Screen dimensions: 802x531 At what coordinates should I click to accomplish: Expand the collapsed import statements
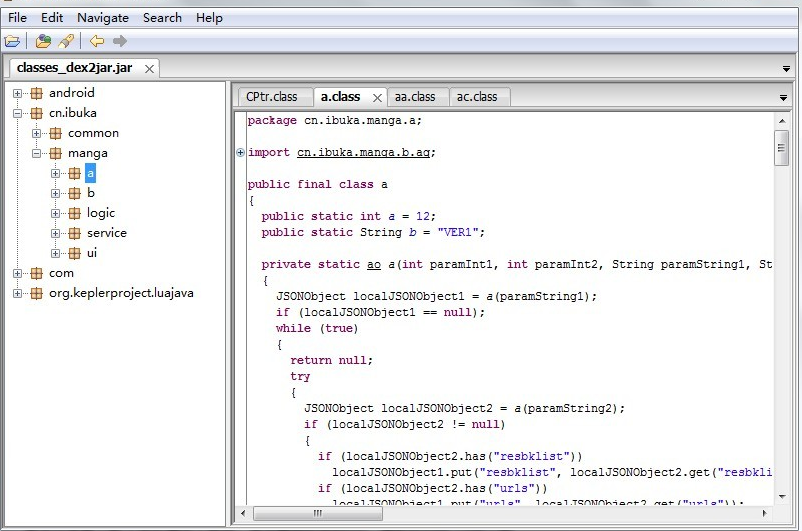tap(240, 153)
